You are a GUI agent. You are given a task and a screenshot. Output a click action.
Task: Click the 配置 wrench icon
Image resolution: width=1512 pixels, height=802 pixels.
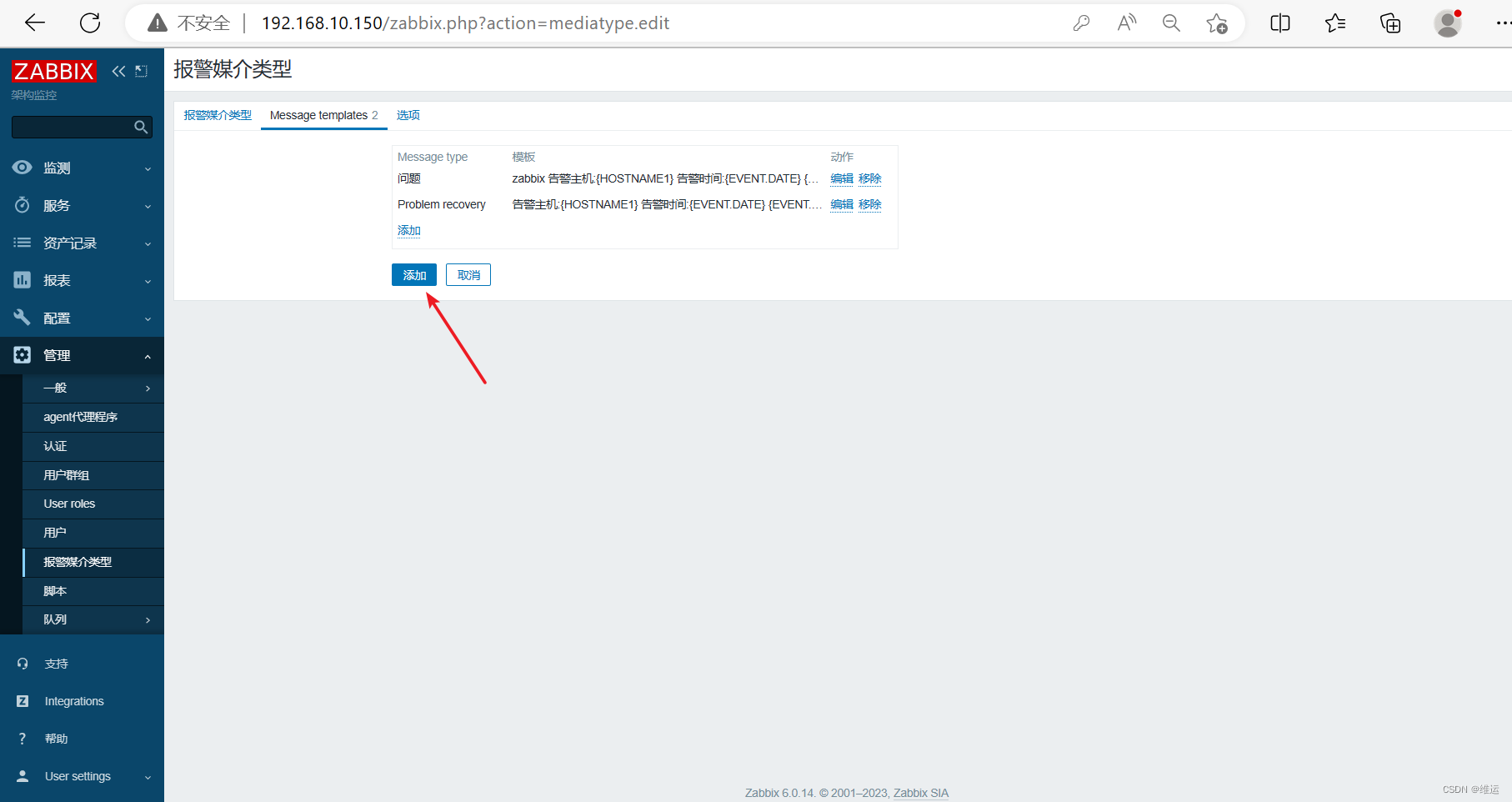click(23, 318)
